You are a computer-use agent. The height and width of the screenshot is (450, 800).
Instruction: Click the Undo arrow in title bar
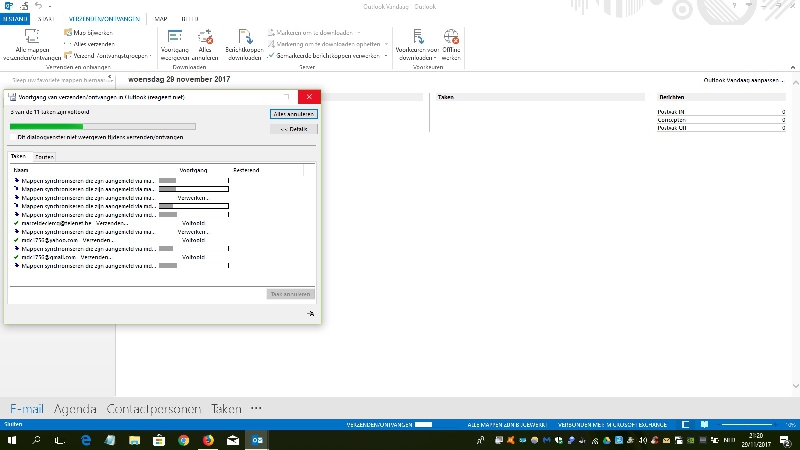[x=39, y=6]
